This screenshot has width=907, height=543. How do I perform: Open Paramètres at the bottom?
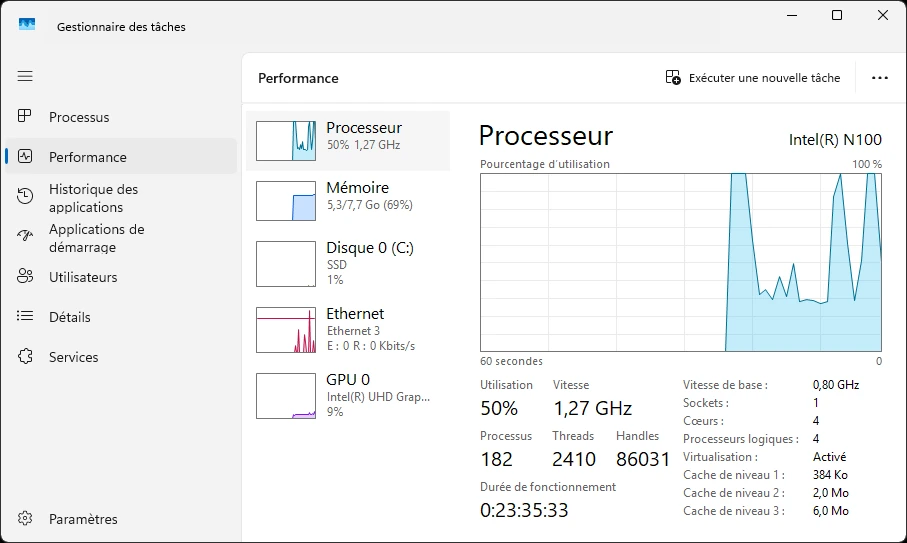pos(121,519)
